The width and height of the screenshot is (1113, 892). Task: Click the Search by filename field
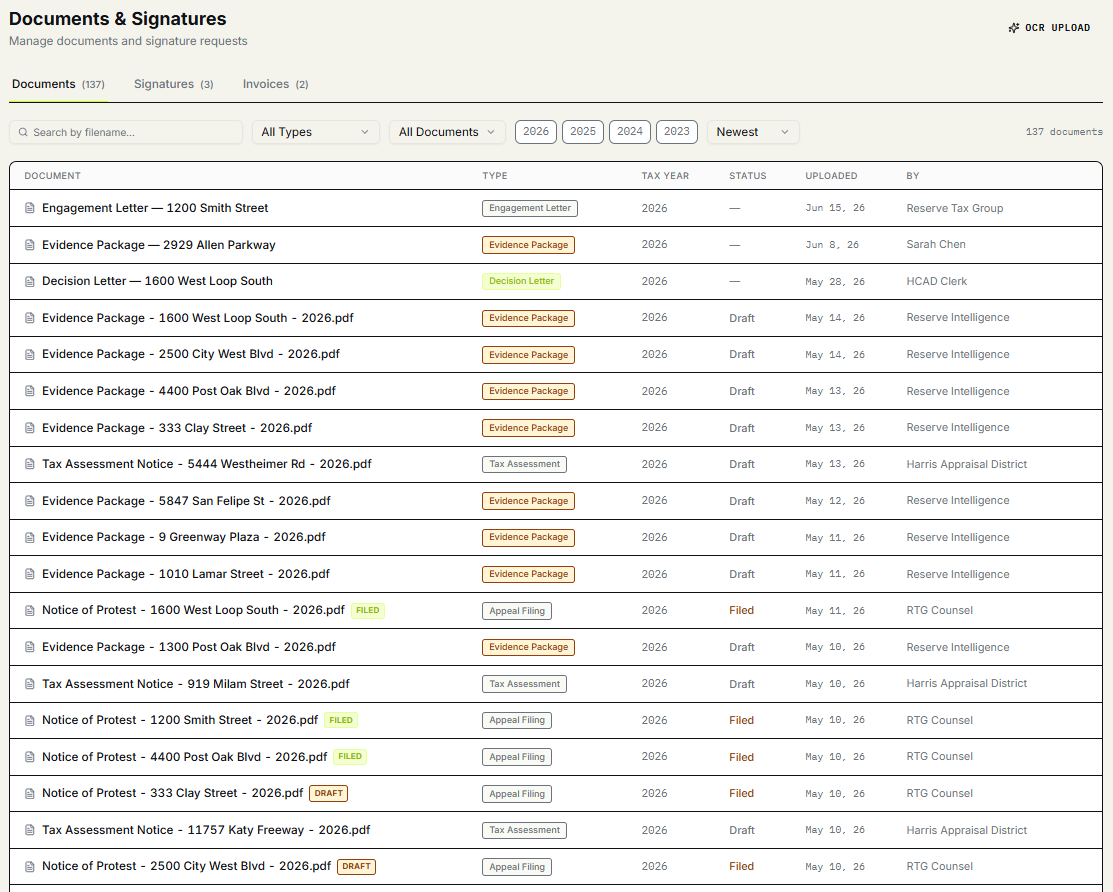(126, 132)
